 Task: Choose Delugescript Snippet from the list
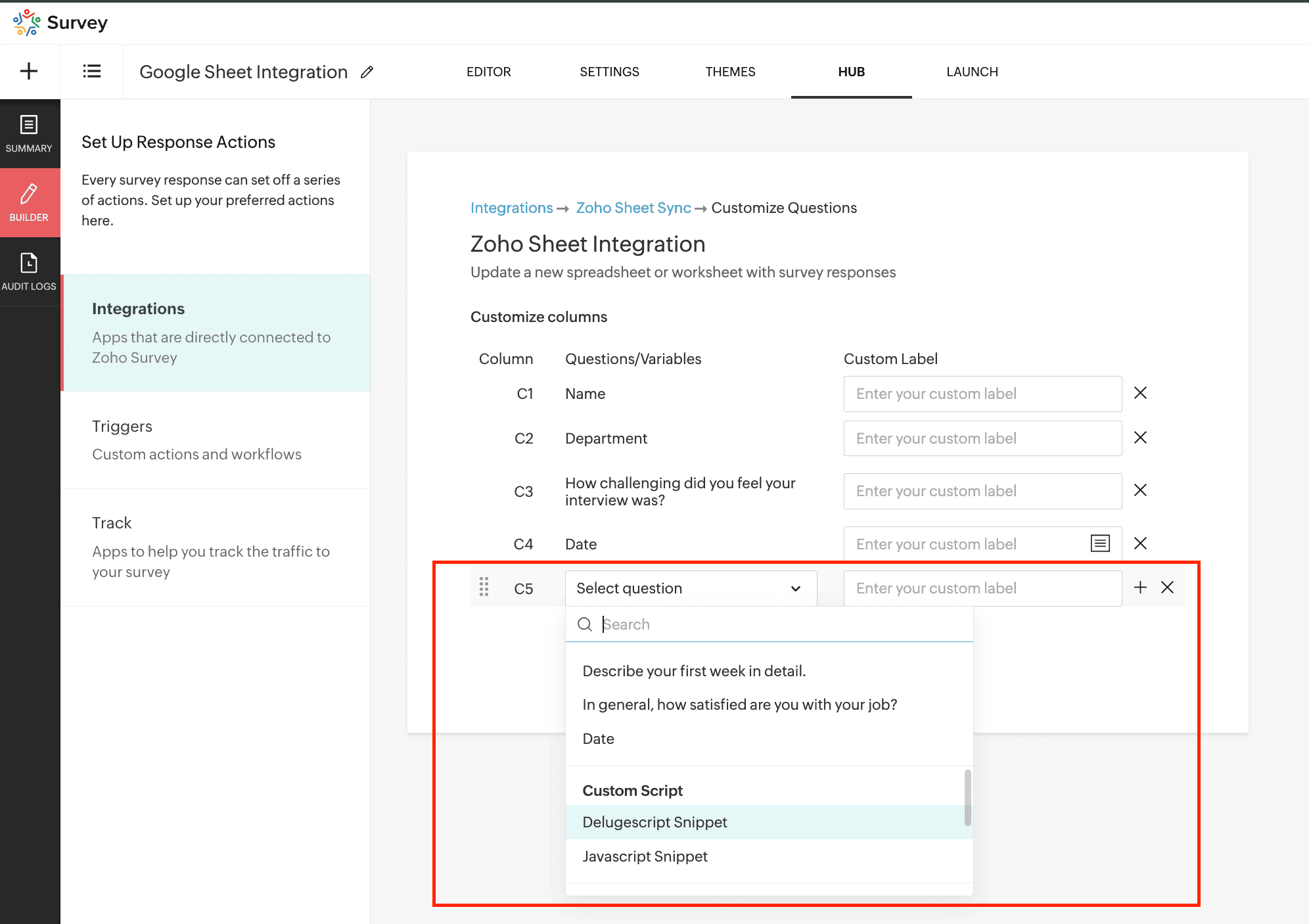(654, 822)
